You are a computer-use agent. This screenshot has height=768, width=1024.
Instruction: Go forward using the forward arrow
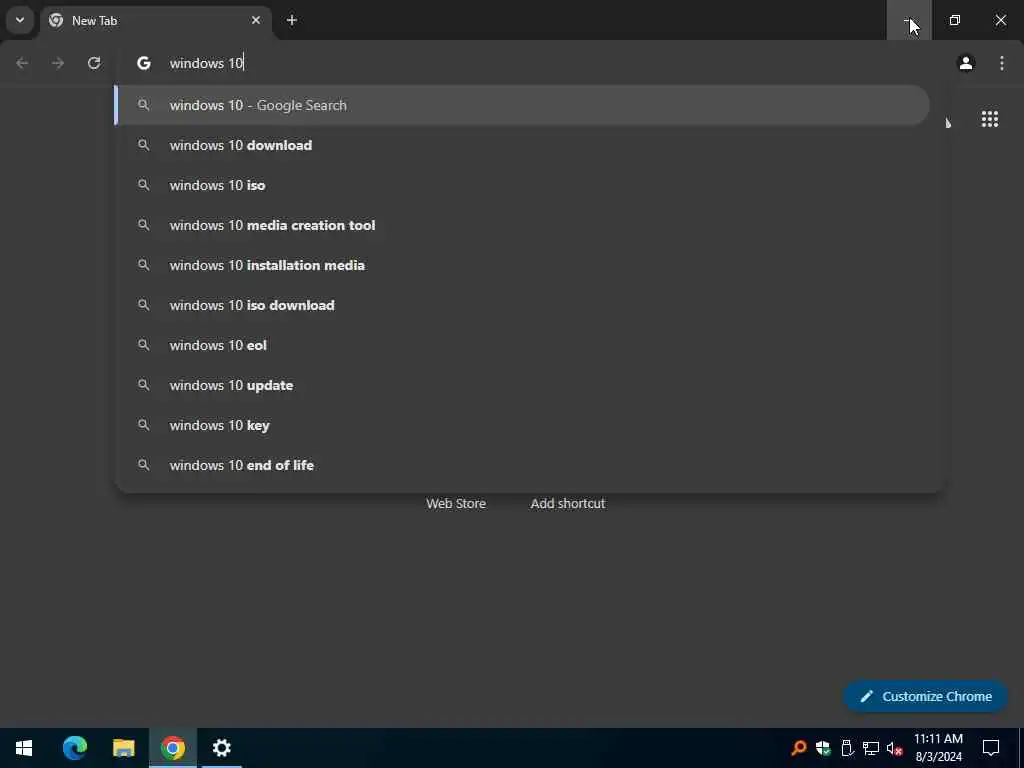tap(58, 63)
